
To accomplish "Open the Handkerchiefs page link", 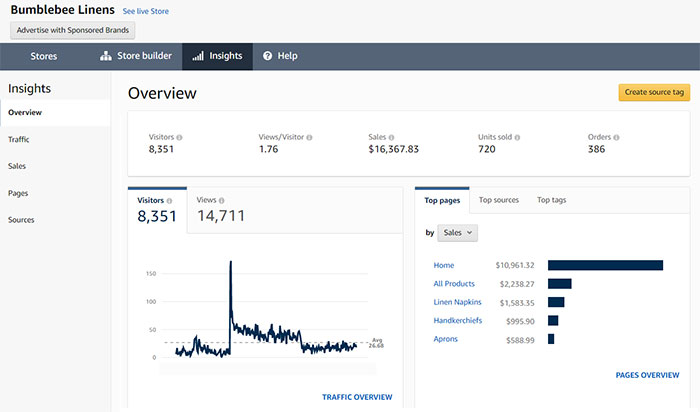I will [458, 320].
